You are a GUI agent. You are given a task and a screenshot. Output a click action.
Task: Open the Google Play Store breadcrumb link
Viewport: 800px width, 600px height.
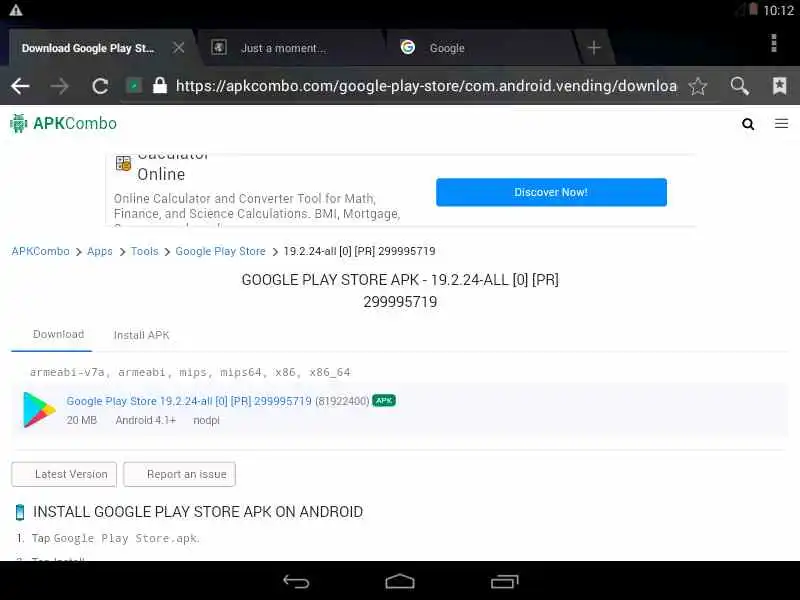coord(220,252)
